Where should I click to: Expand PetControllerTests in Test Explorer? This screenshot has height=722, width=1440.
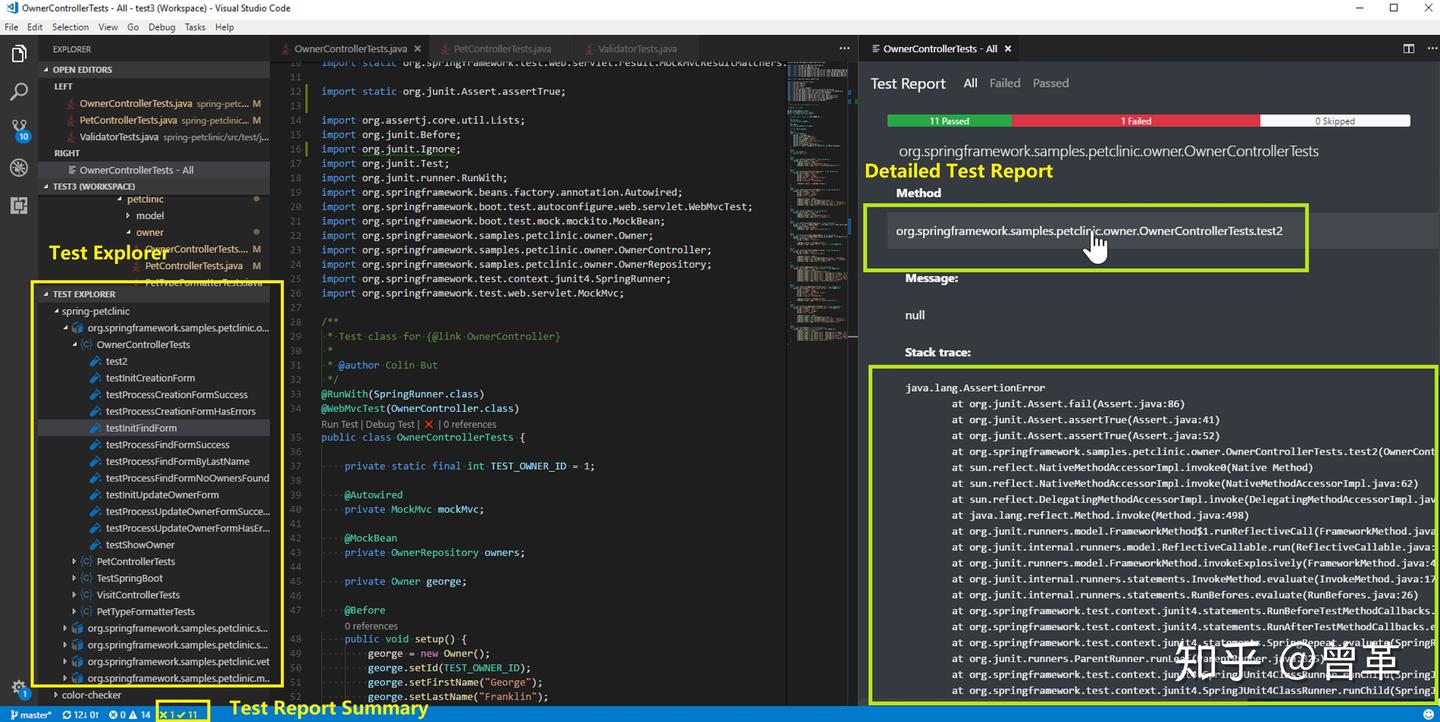click(74, 561)
